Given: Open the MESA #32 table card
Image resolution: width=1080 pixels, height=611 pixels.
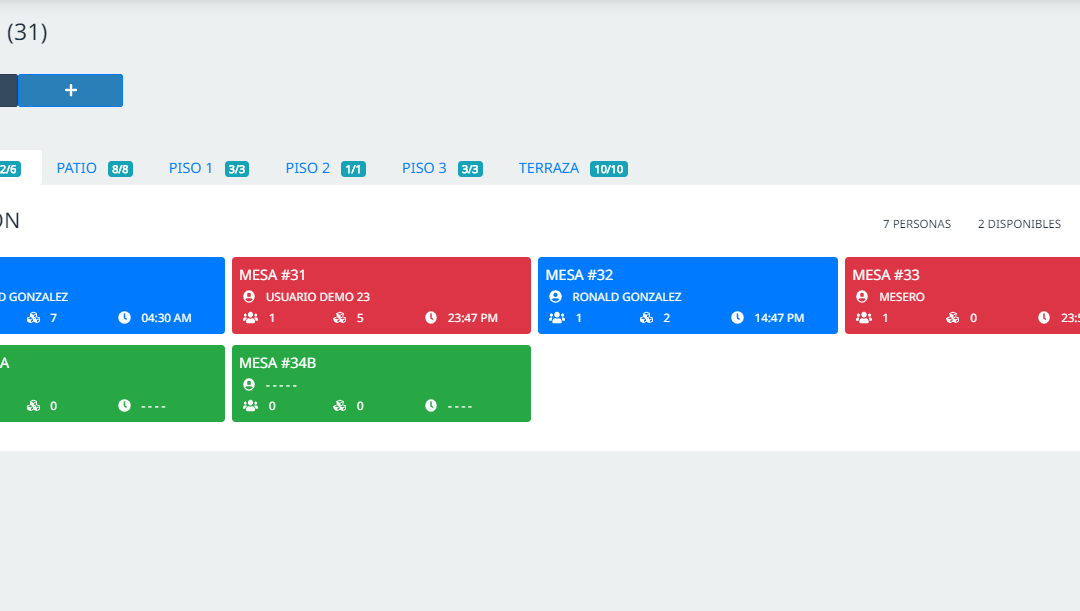Looking at the screenshot, I should pos(687,275).
